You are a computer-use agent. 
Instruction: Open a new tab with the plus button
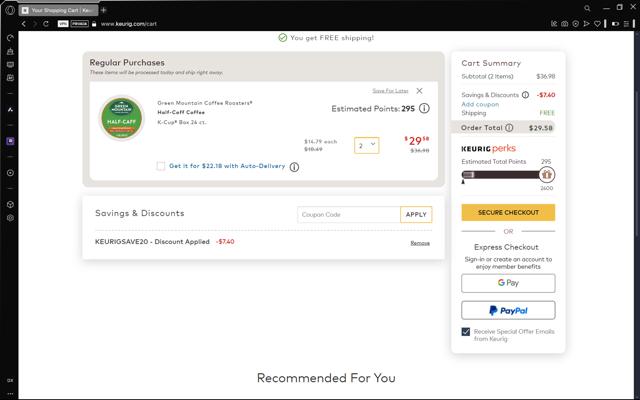(104, 10)
